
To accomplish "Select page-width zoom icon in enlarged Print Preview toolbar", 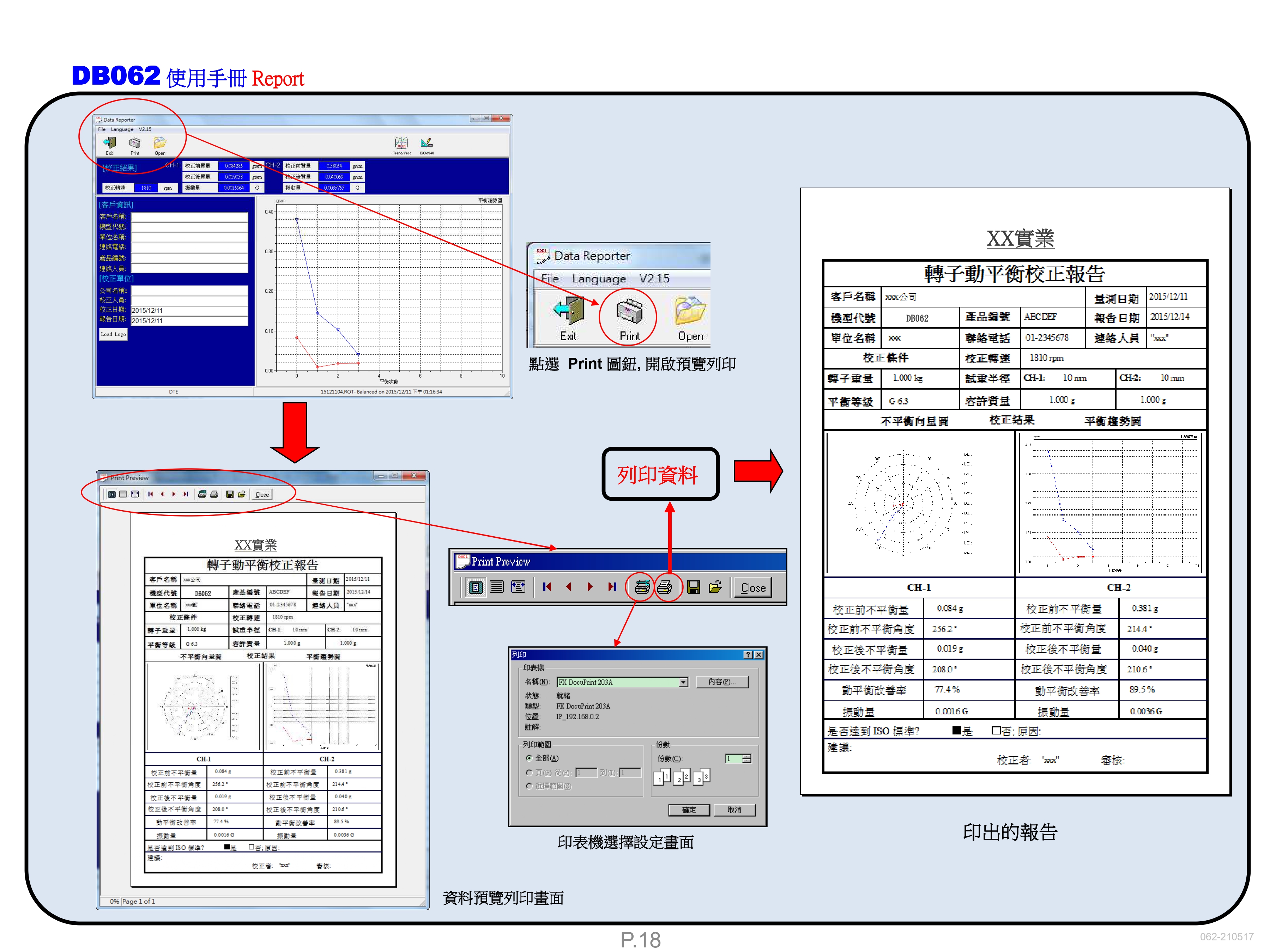I will tap(518, 587).
